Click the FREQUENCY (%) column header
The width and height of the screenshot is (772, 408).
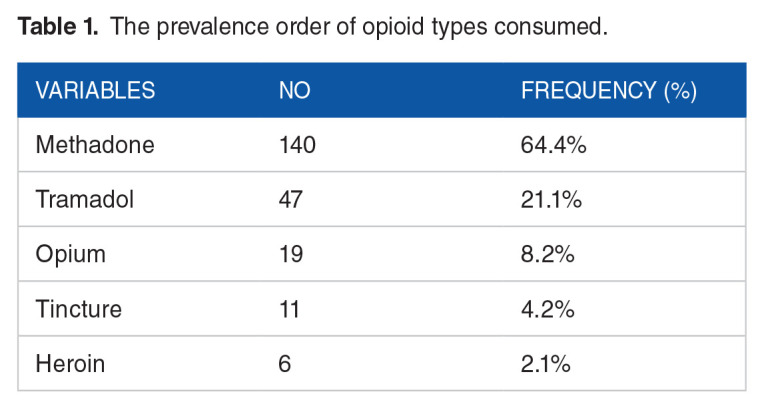pyautogui.click(x=609, y=91)
